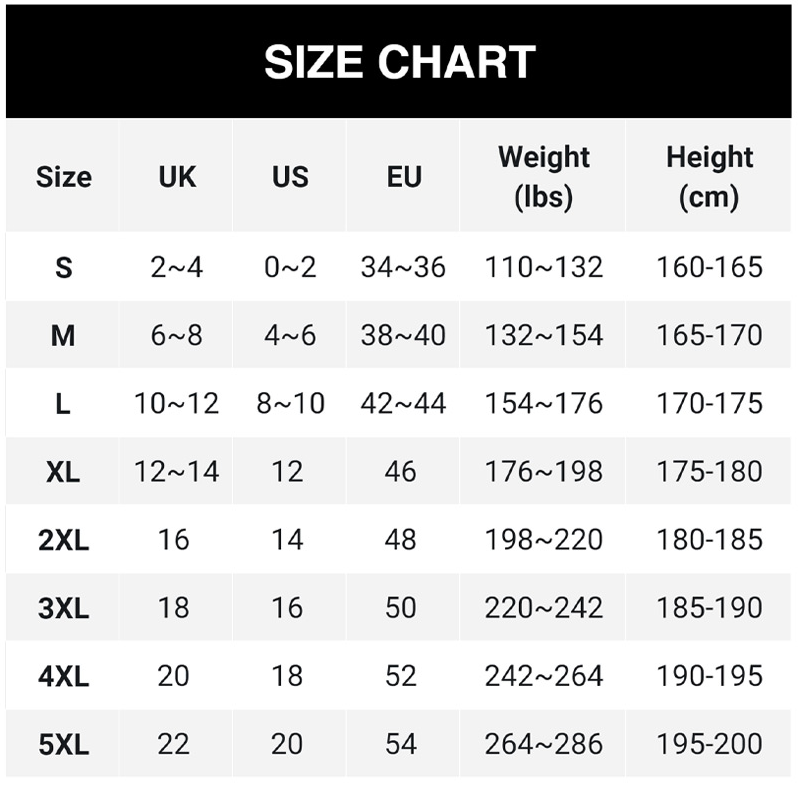Click the 165-170 height cell
Image resolution: width=800 pixels, height=800 pixels.
709,335
